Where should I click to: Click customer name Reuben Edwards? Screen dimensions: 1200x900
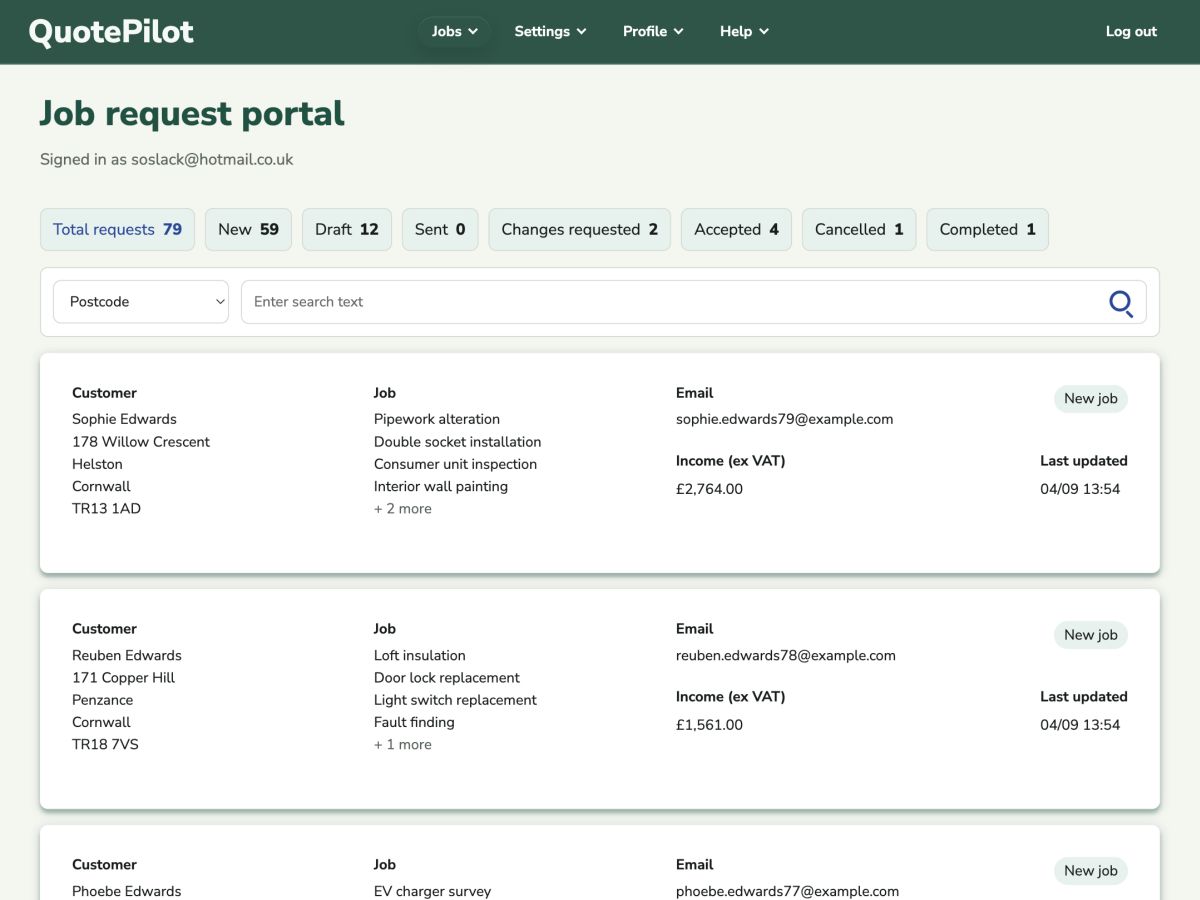(x=127, y=655)
